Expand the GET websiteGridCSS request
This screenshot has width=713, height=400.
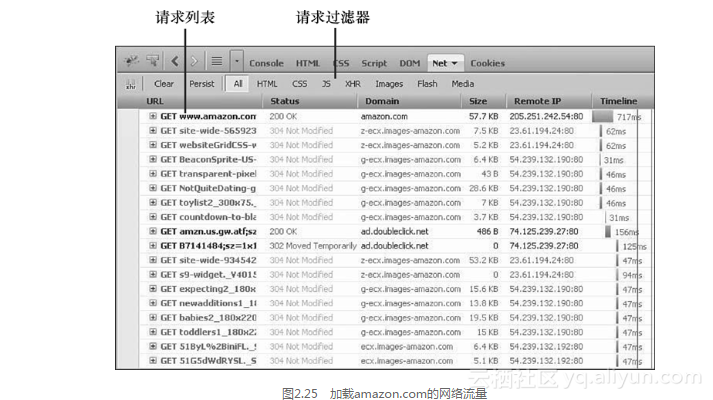[x=153, y=145]
